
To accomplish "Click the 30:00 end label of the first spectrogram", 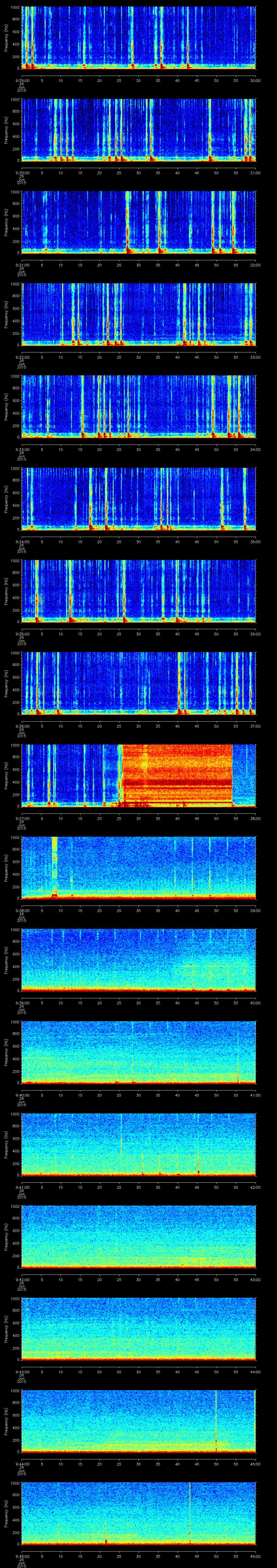I will coord(255,80).
